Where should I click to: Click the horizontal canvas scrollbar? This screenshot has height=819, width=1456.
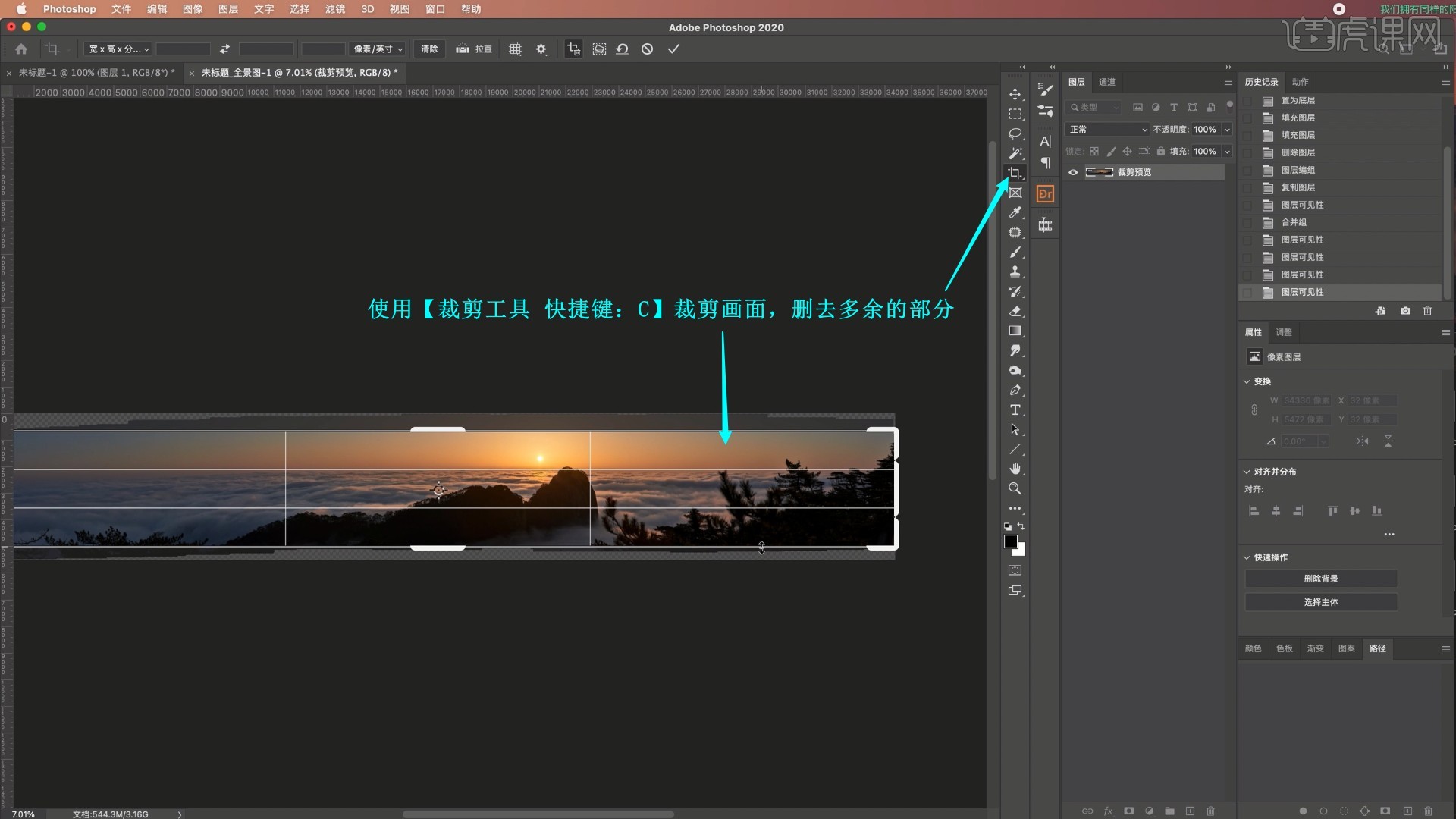[538, 814]
